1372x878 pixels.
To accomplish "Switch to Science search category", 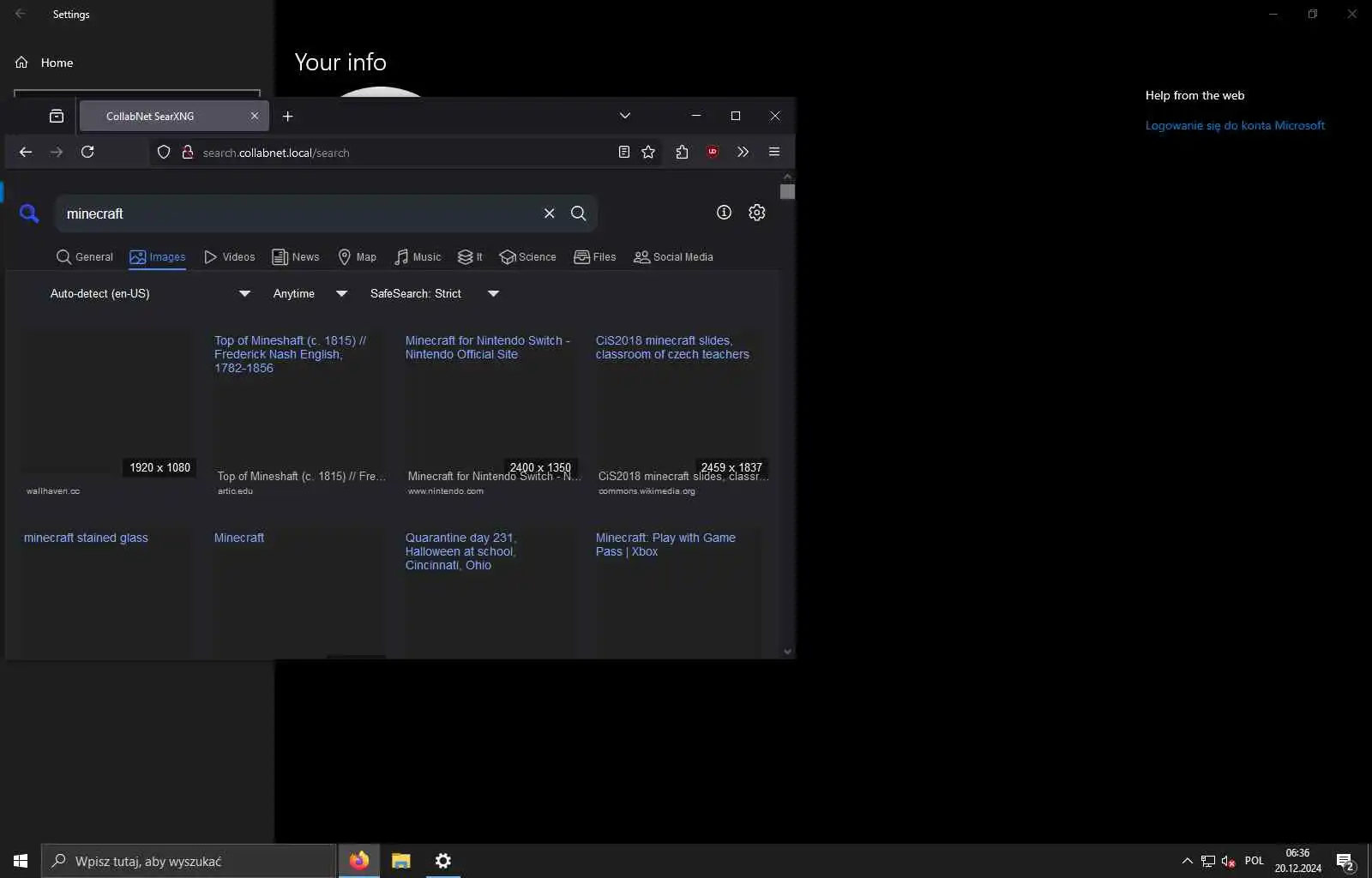I will pyautogui.click(x=528, y=257).
